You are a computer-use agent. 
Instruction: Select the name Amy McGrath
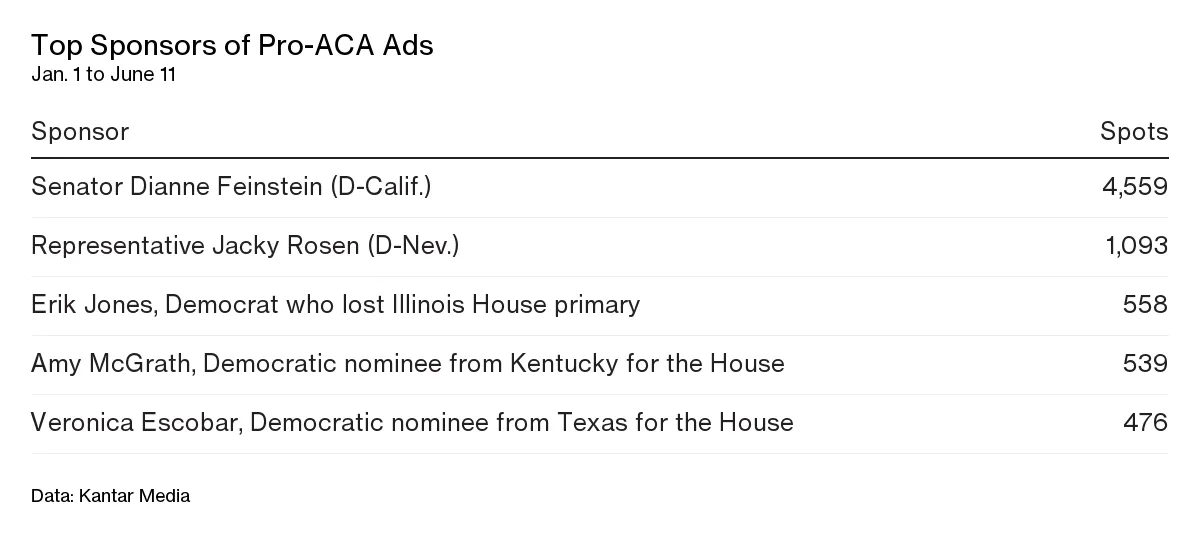(111, 364)
